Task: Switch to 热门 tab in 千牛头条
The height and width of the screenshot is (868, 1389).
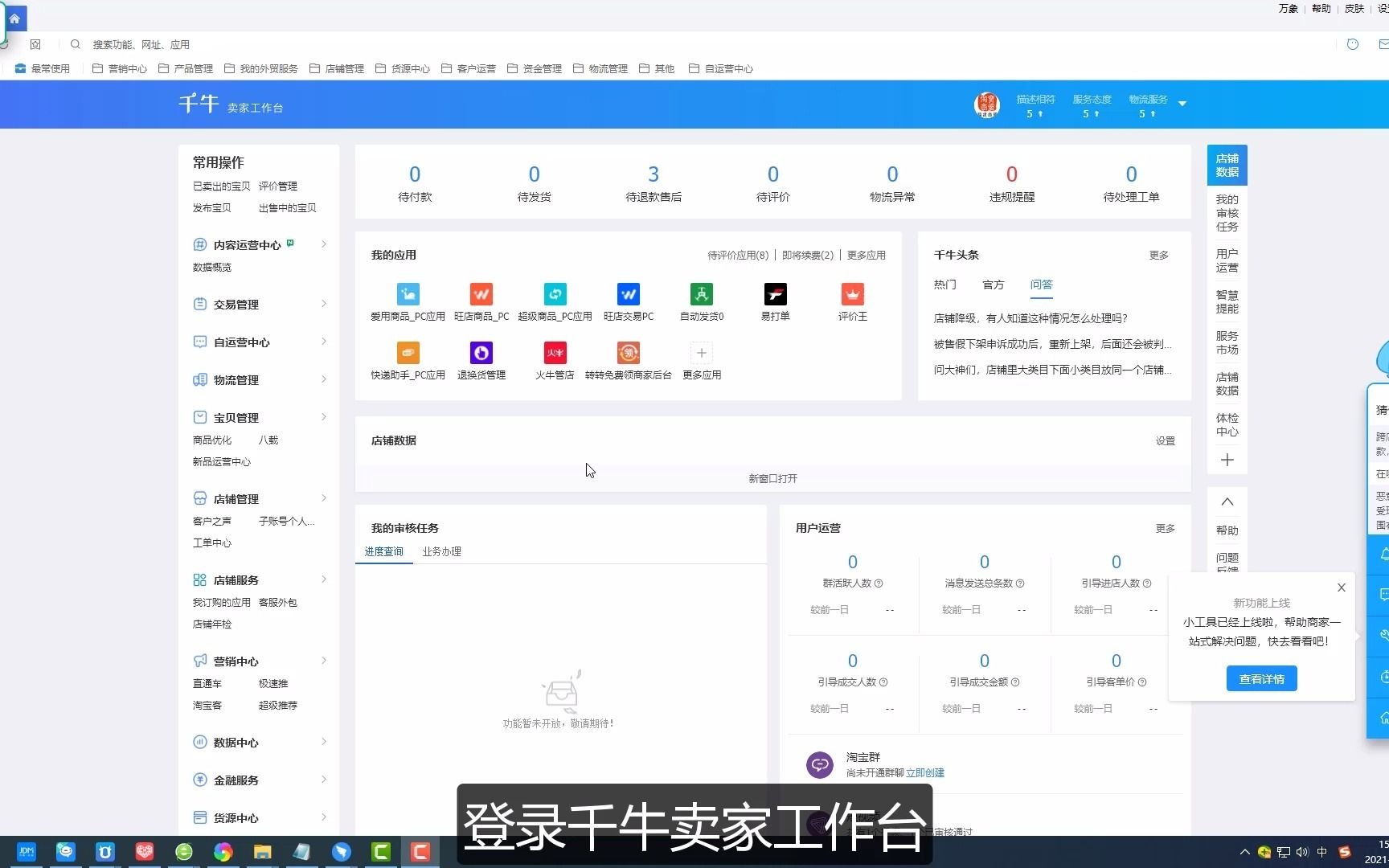Action: 944,285
